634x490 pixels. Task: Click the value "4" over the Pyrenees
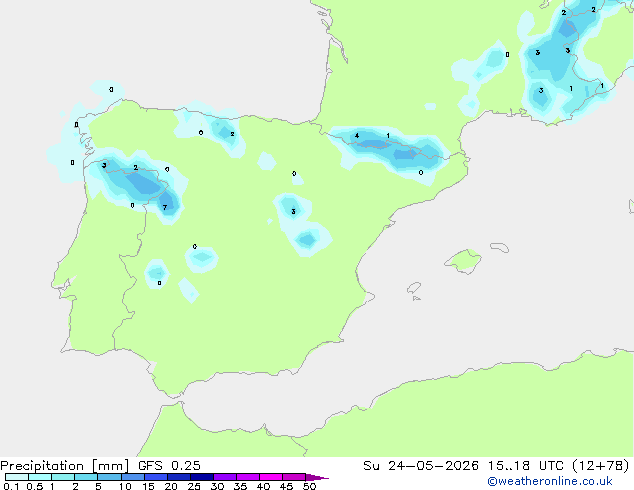click(357, 135)
